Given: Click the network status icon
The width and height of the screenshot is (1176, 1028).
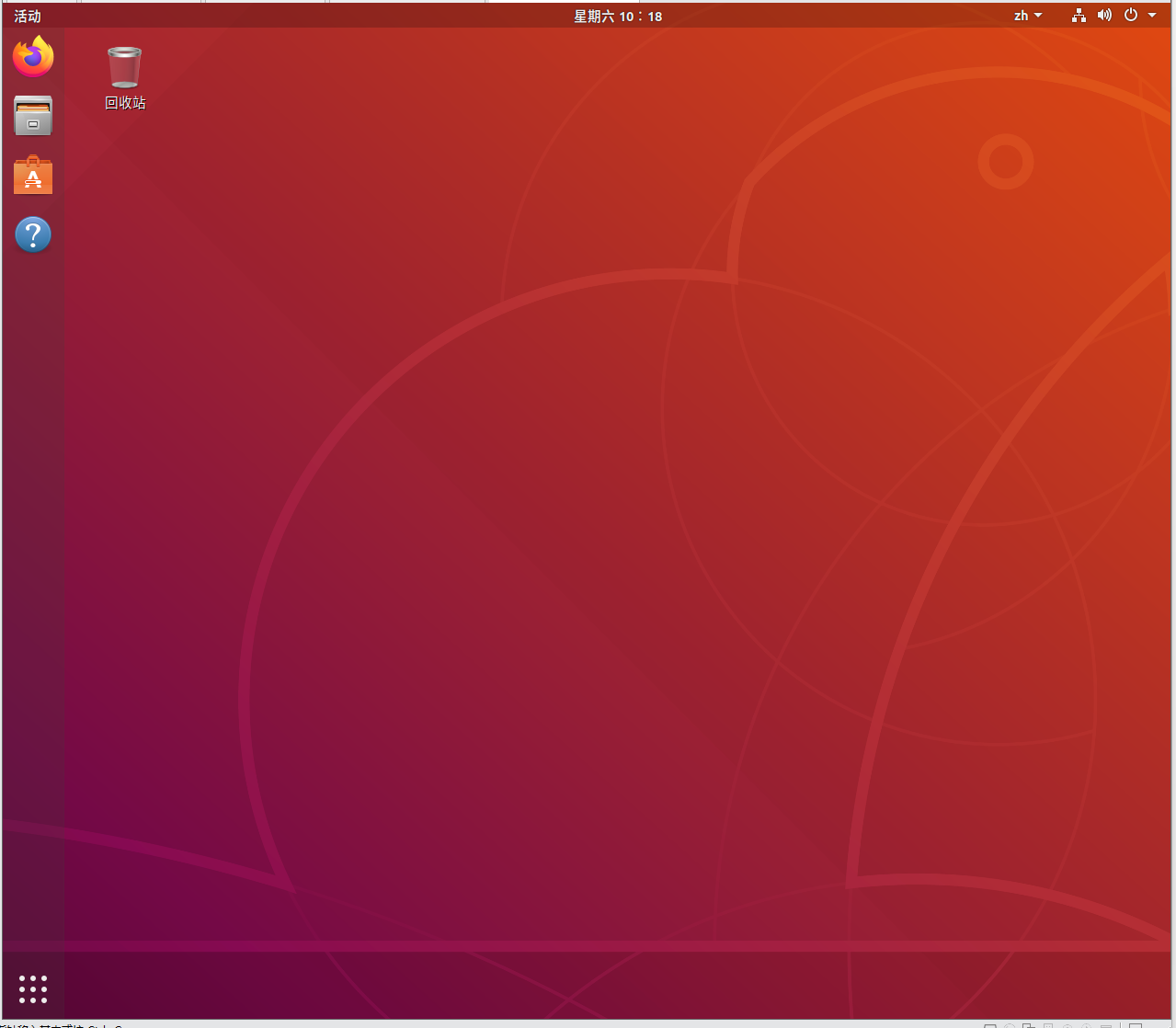Looking at the screenshot, I should 1079,16.
